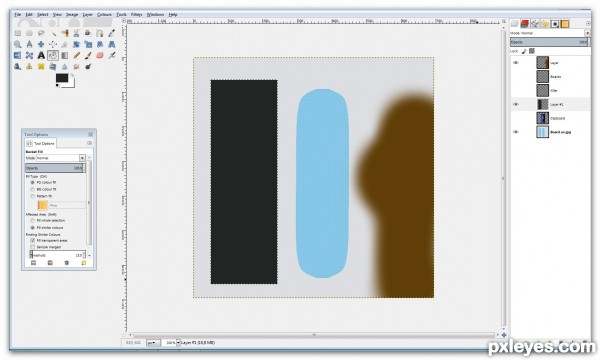Click the foreground colour swatch in toolbox
The height and width of the screenshot is (360, 600).
(62, 78)
